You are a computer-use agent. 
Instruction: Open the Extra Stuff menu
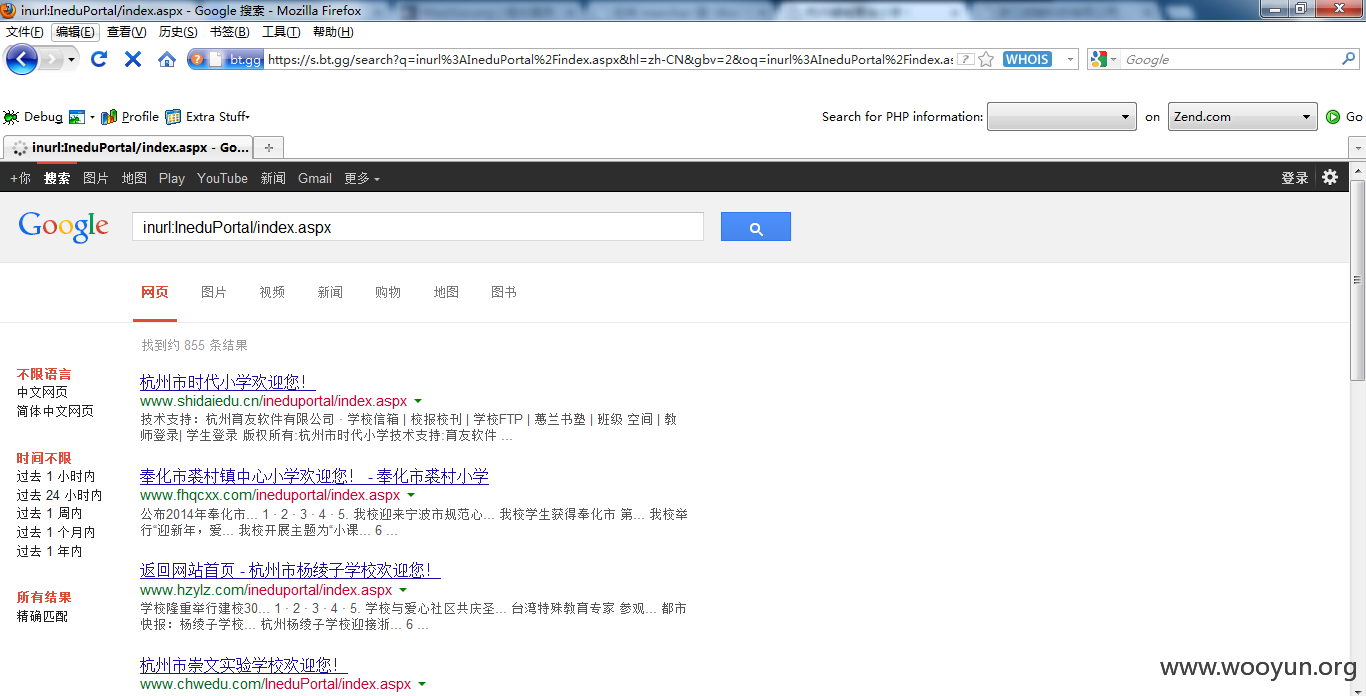[208, 117]
